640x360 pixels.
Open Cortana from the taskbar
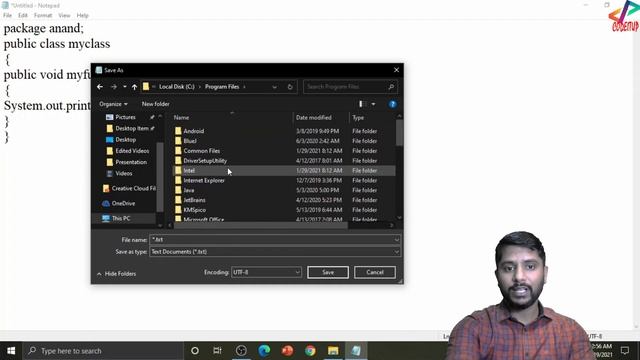click(195, 351)
